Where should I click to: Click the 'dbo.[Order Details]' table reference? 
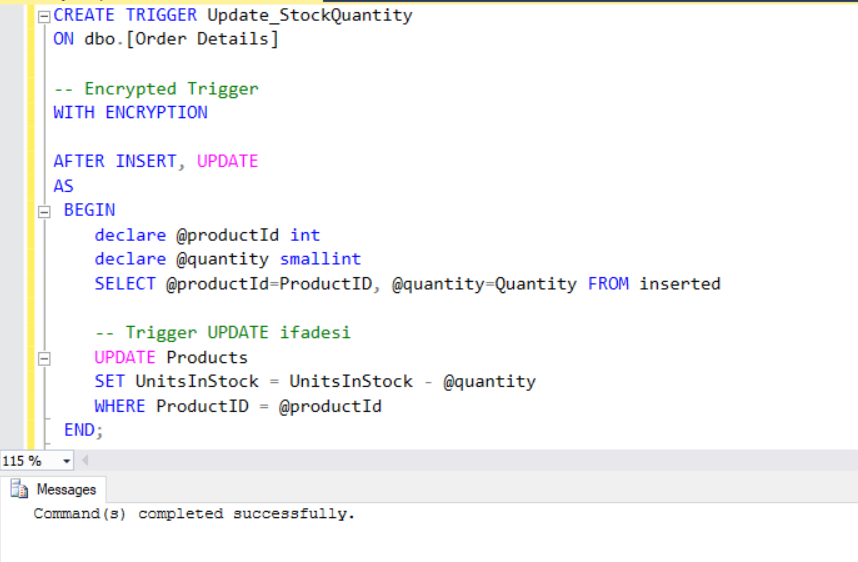click(181, 39)
